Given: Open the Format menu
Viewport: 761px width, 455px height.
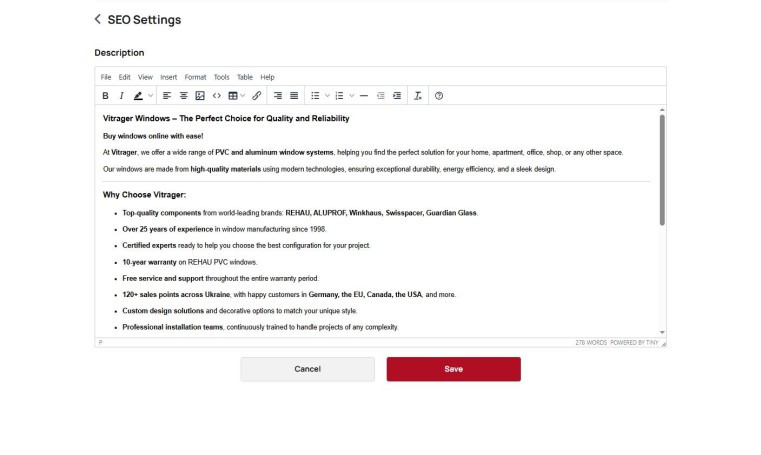Looking at the screenshot, I should click(195, 77).
